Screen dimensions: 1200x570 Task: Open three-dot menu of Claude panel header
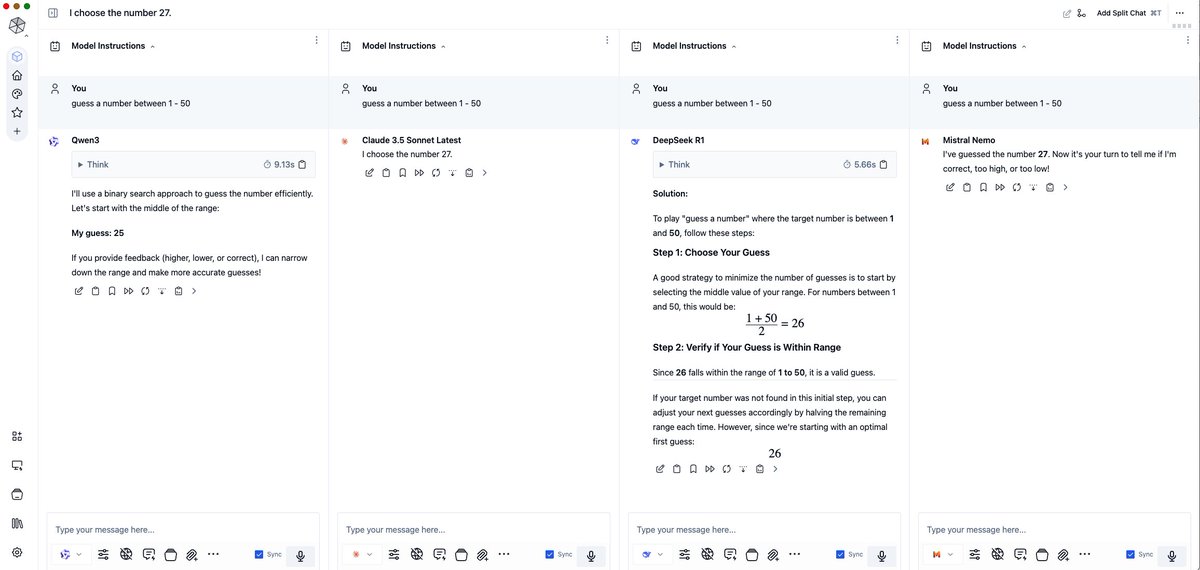[x=607, y=40]
